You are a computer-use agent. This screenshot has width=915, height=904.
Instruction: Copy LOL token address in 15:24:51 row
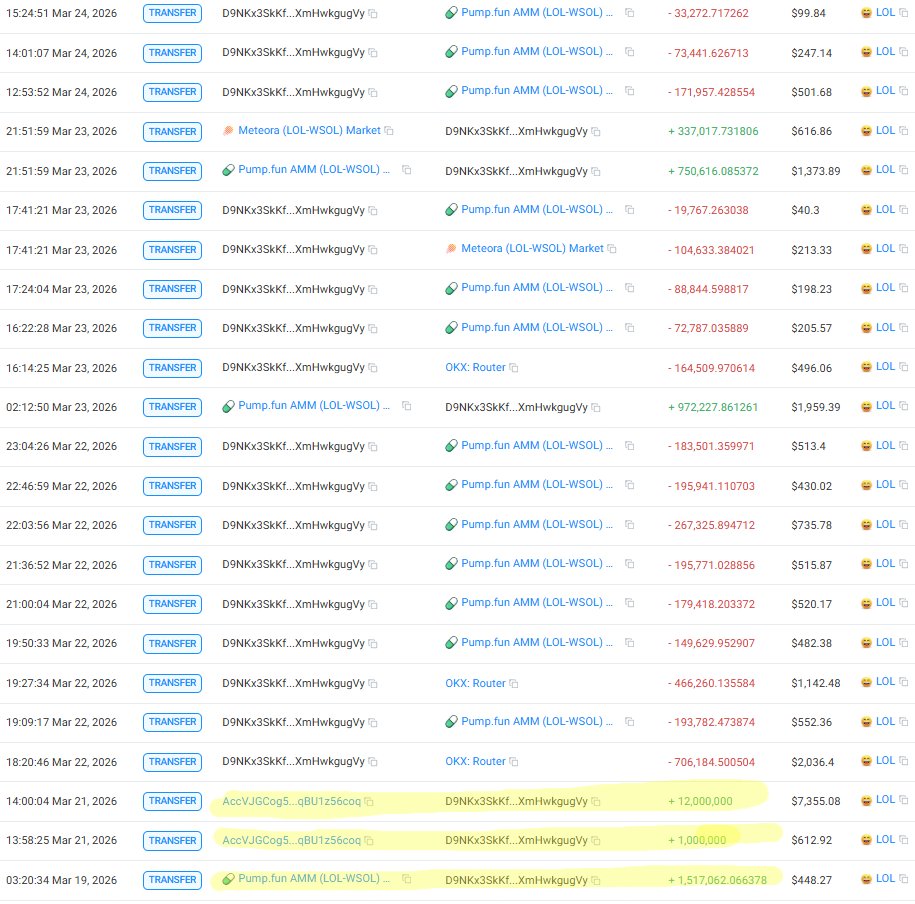point(903,12)
